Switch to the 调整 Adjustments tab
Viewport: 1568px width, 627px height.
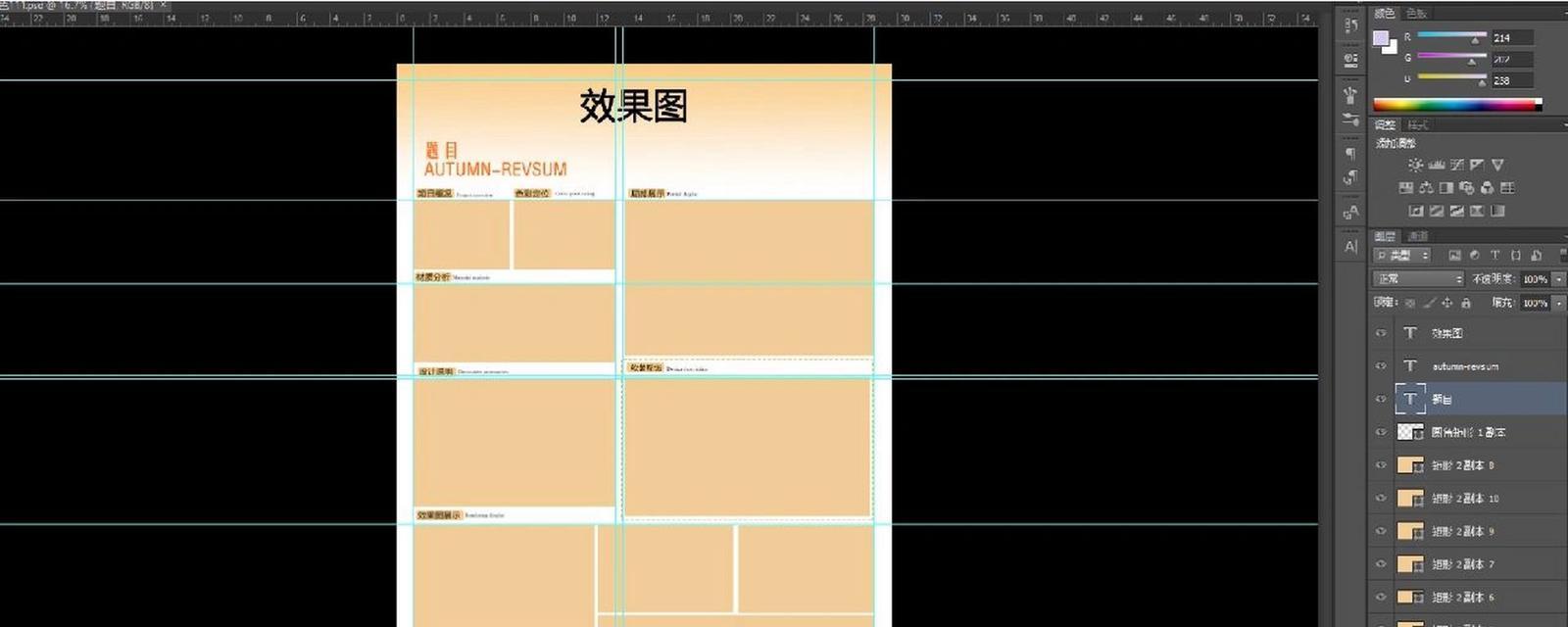[x=1385, y=125]
